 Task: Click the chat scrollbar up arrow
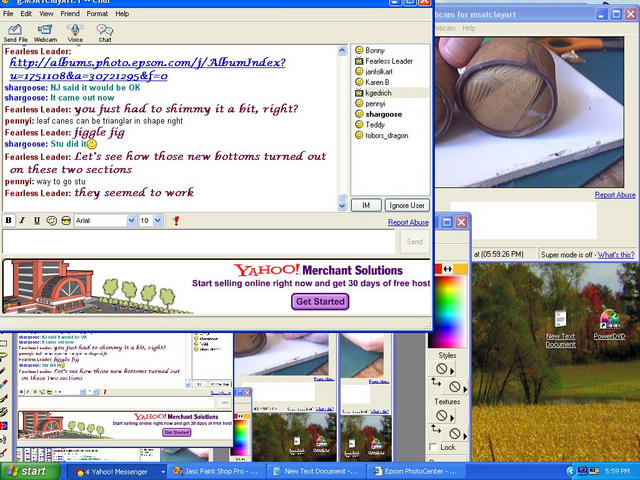tap(342, 51)
